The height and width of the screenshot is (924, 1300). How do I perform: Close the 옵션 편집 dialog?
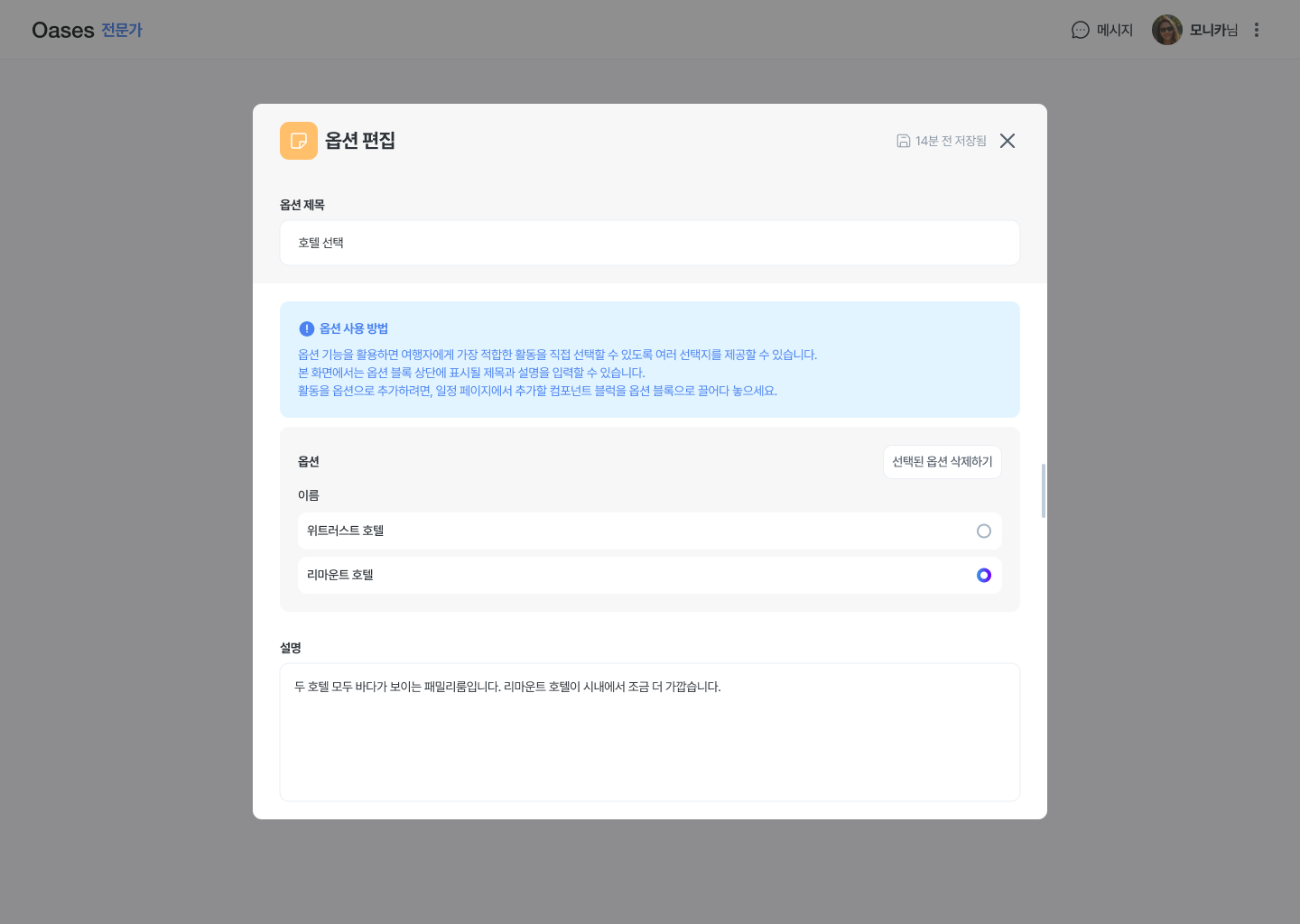pyautogui.click(x=1007, y=141)
